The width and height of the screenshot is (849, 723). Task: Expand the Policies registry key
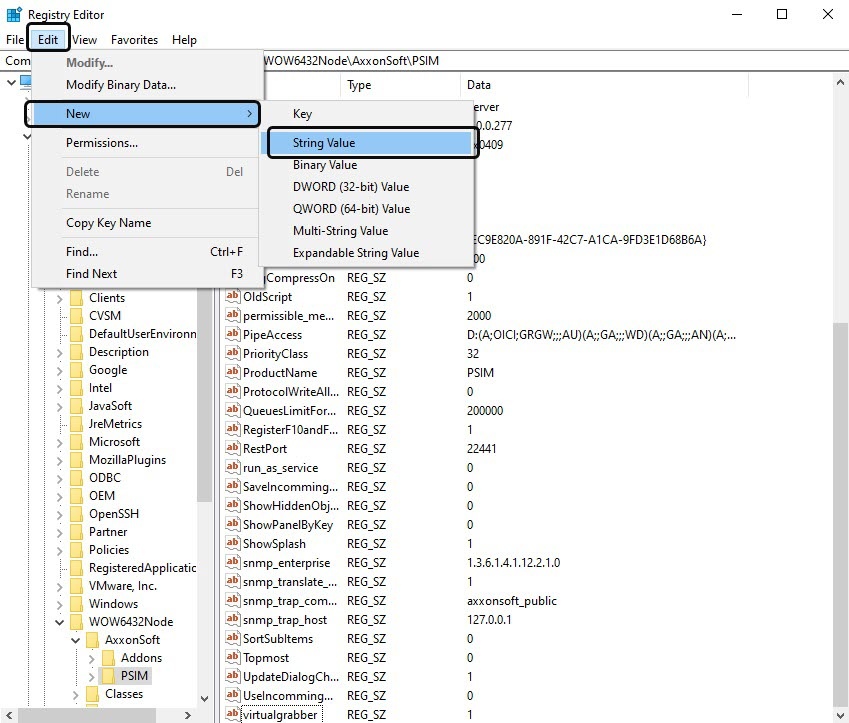(60, 550)
